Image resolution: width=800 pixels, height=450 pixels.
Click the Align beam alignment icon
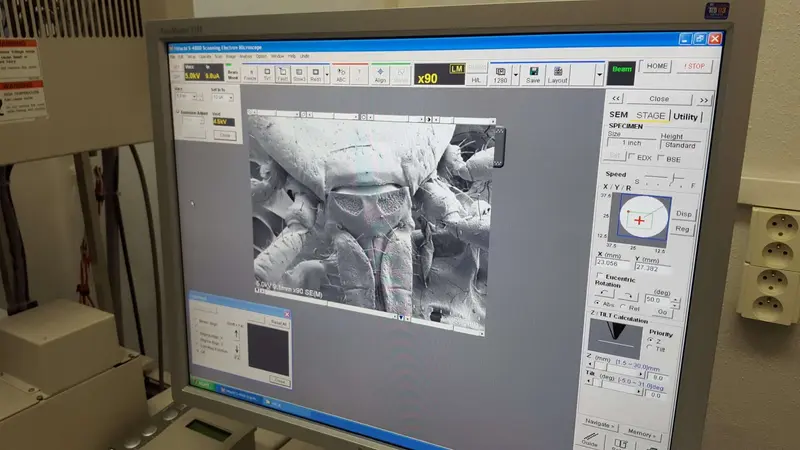(380, 75)
